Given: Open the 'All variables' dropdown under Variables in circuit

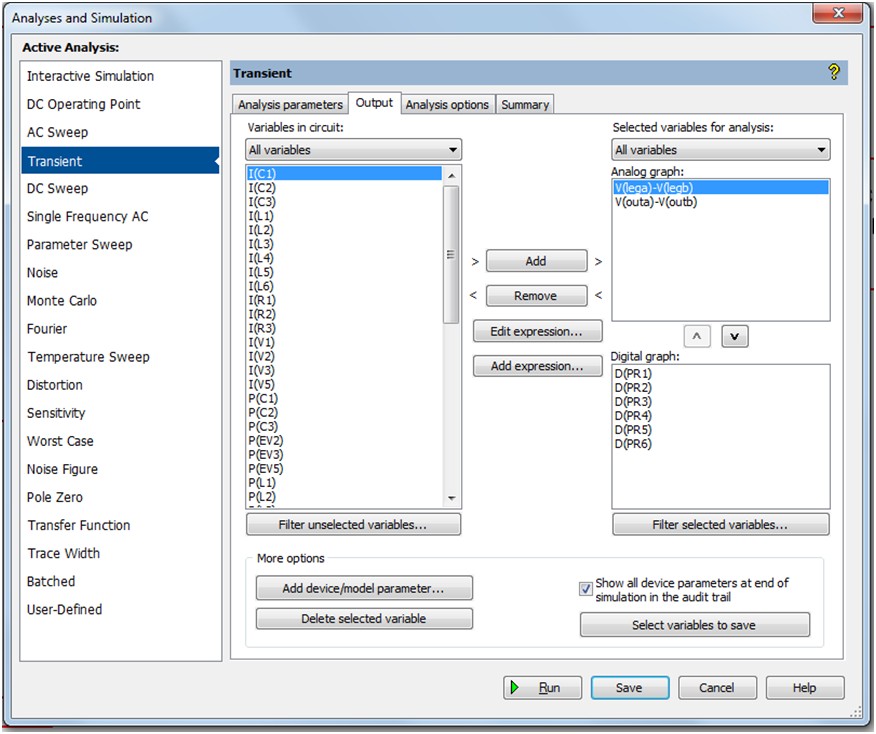Looking at the screenshot, I should coord(455,148).
